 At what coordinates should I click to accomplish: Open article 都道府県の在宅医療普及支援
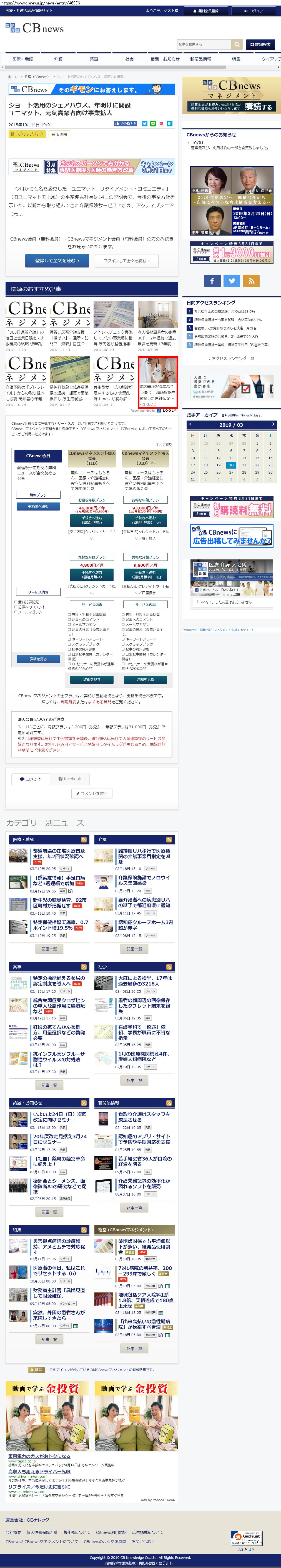click(x=59, y=853)
